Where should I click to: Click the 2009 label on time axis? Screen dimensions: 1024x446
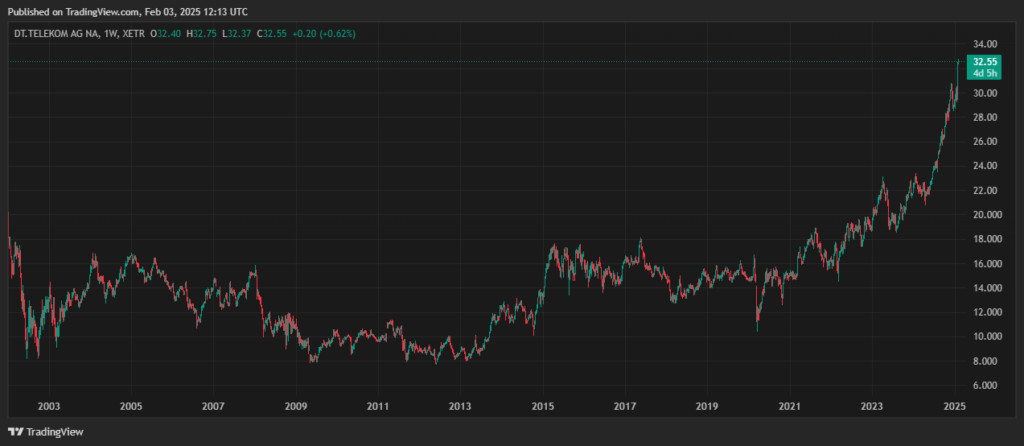click(296, 406)
